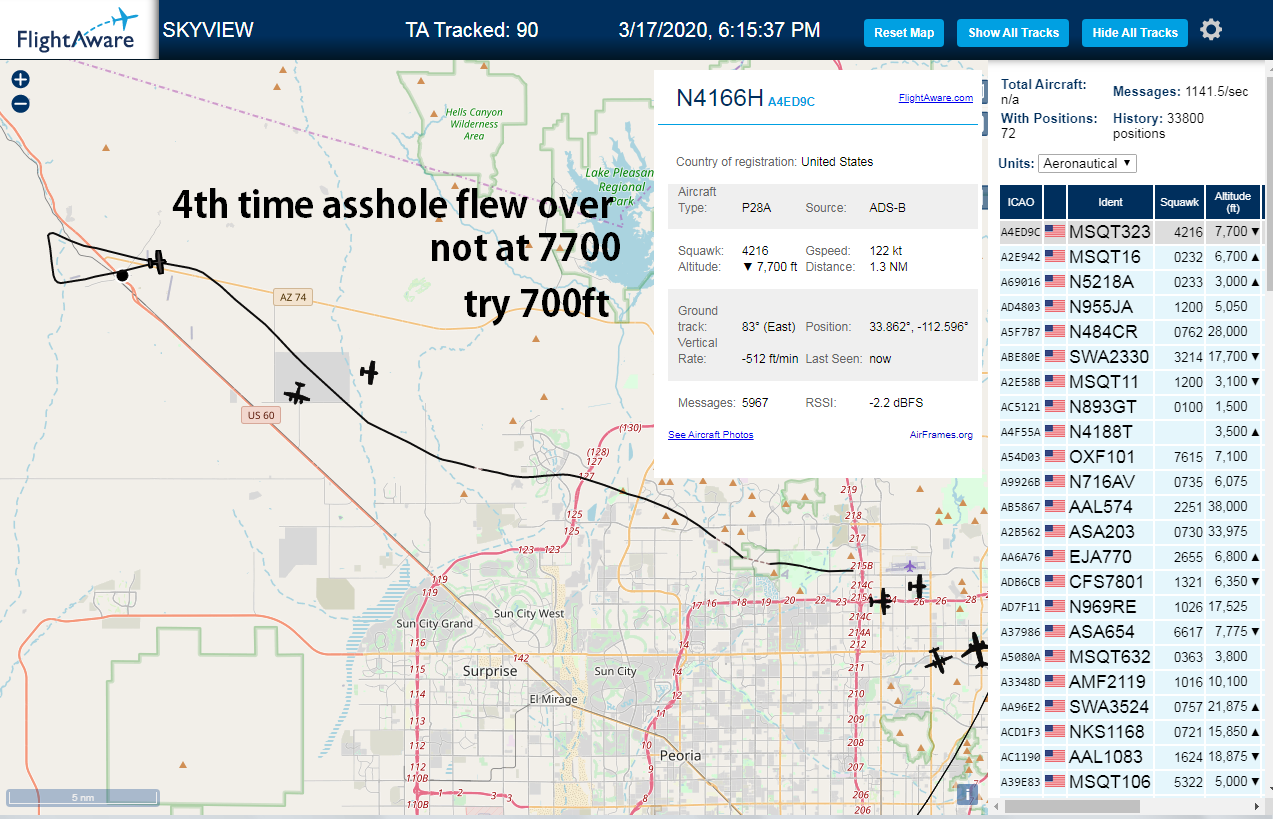Select the MSQT16 row
Viewport: 1273px width, 819px height.
click(1130, 256)
